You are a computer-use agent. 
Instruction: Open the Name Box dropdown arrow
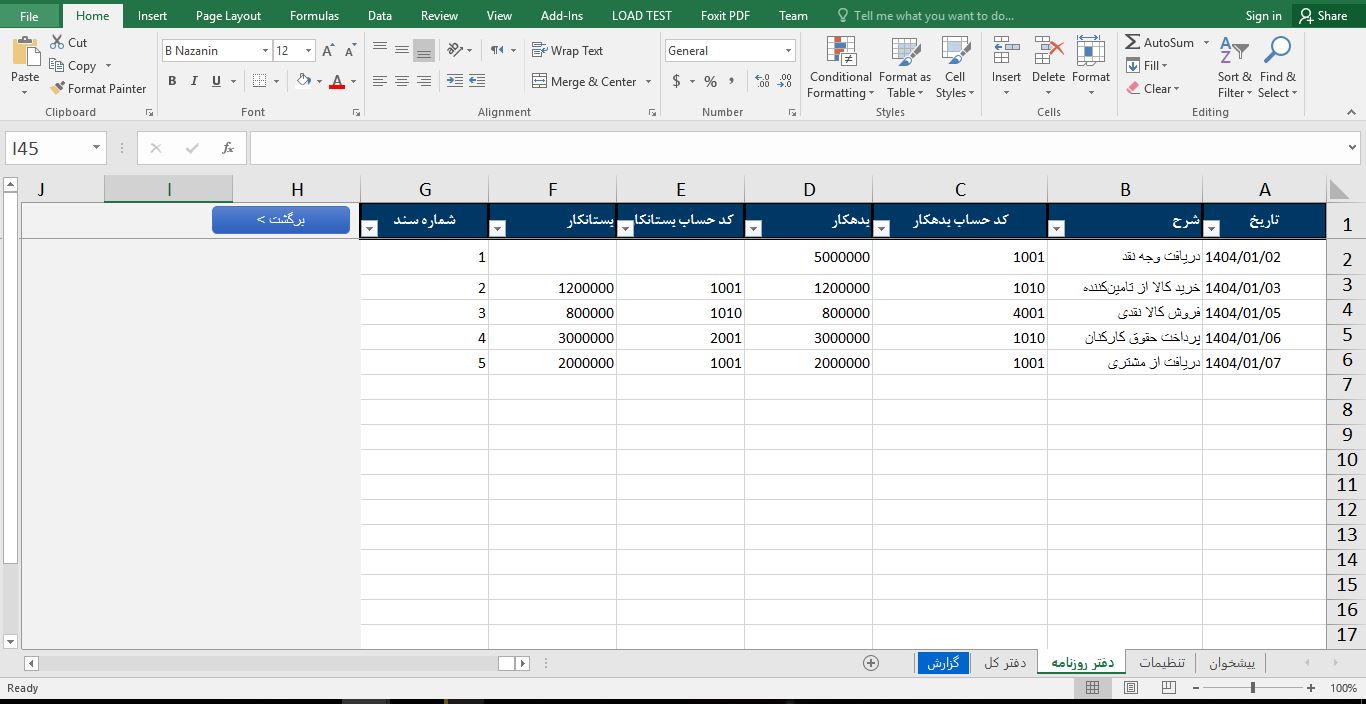[97, 148]
